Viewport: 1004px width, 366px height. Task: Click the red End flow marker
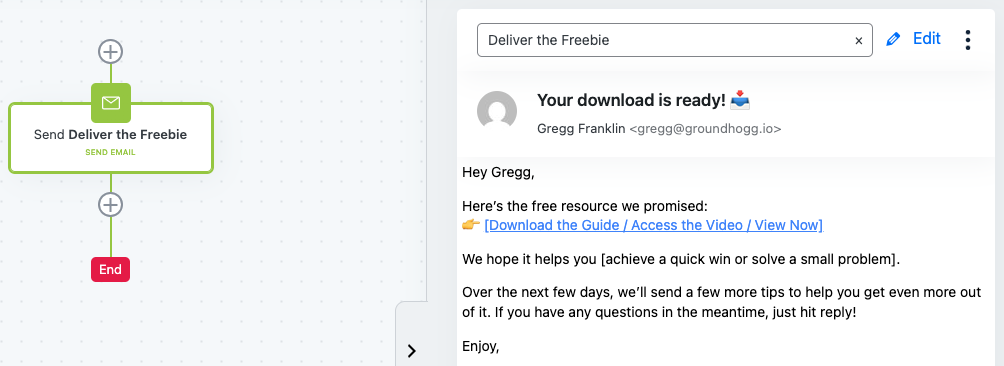click(110, 269)
